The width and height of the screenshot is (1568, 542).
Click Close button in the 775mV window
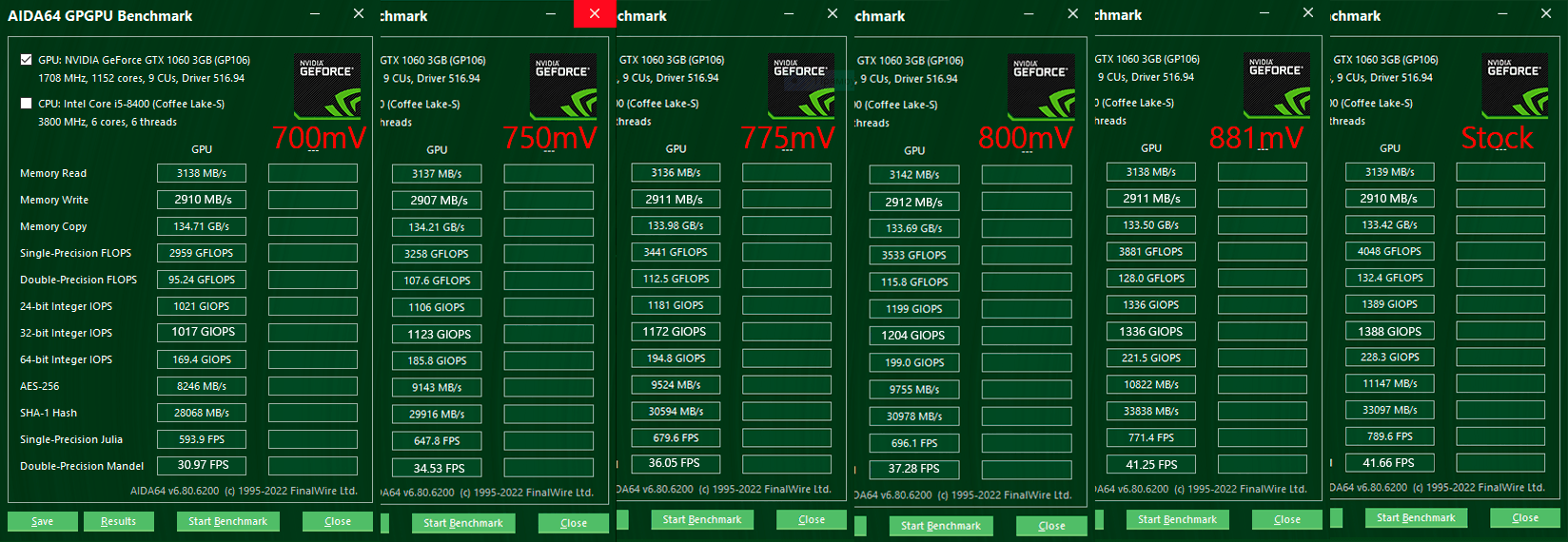[812, 519]
